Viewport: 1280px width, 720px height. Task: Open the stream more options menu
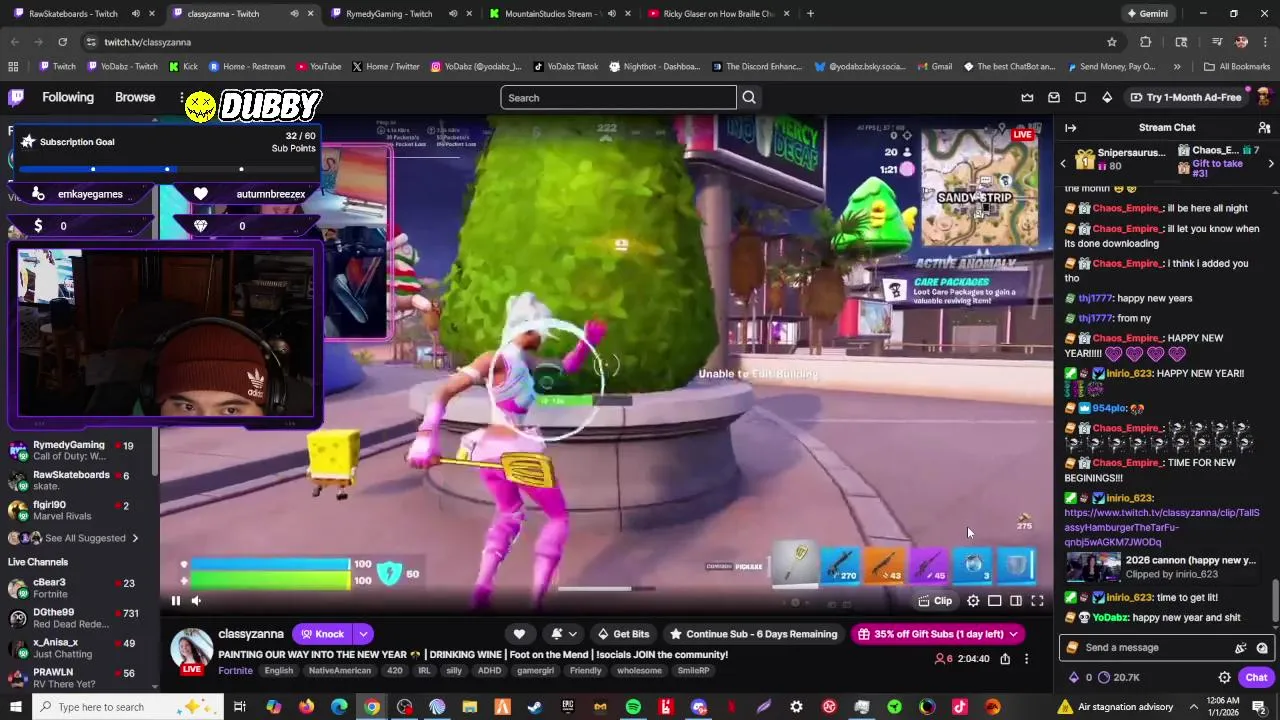(1026, 659)
